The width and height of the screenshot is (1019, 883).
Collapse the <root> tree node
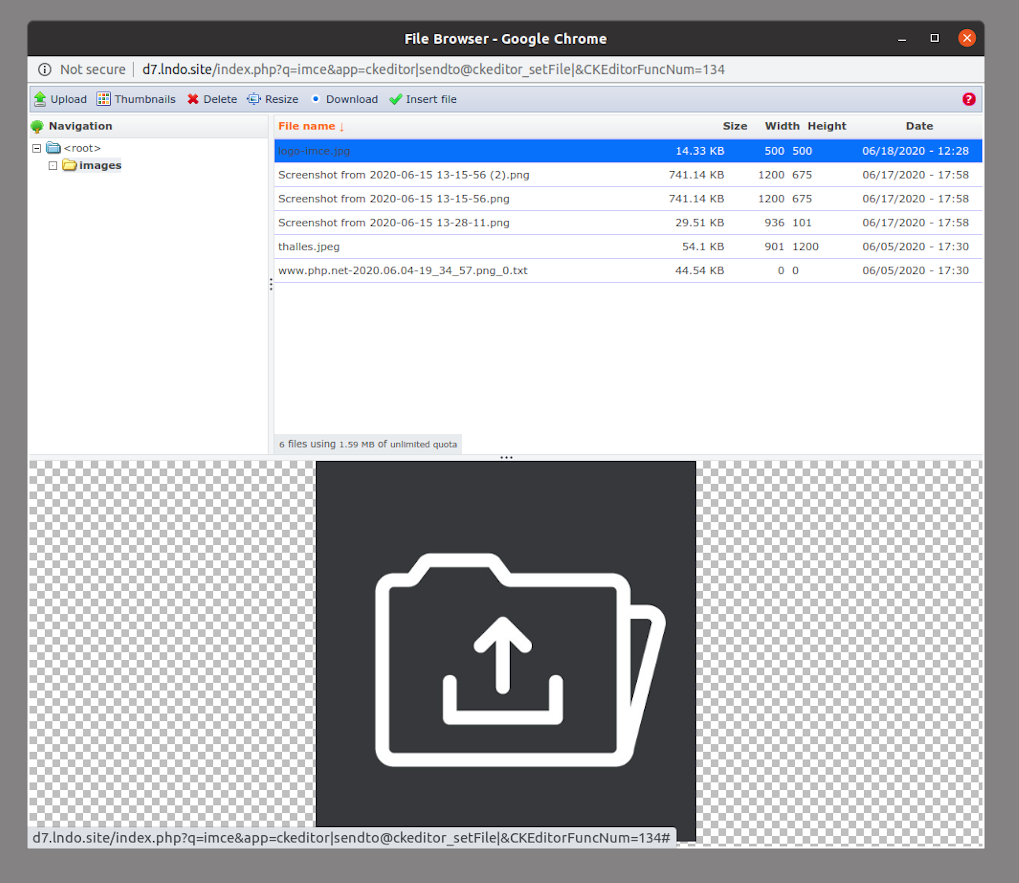(37, 148)
